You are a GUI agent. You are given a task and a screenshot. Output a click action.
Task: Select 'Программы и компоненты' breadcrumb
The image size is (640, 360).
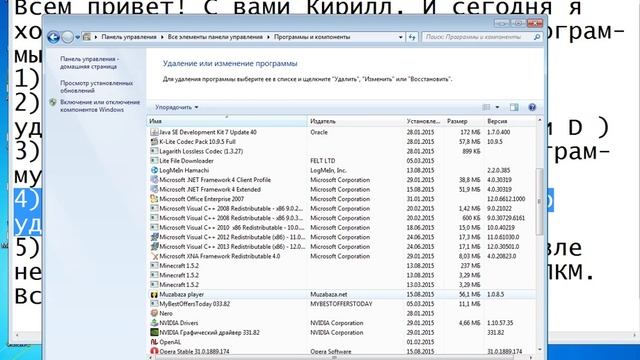pyautogui.click(x=312, y=37)
